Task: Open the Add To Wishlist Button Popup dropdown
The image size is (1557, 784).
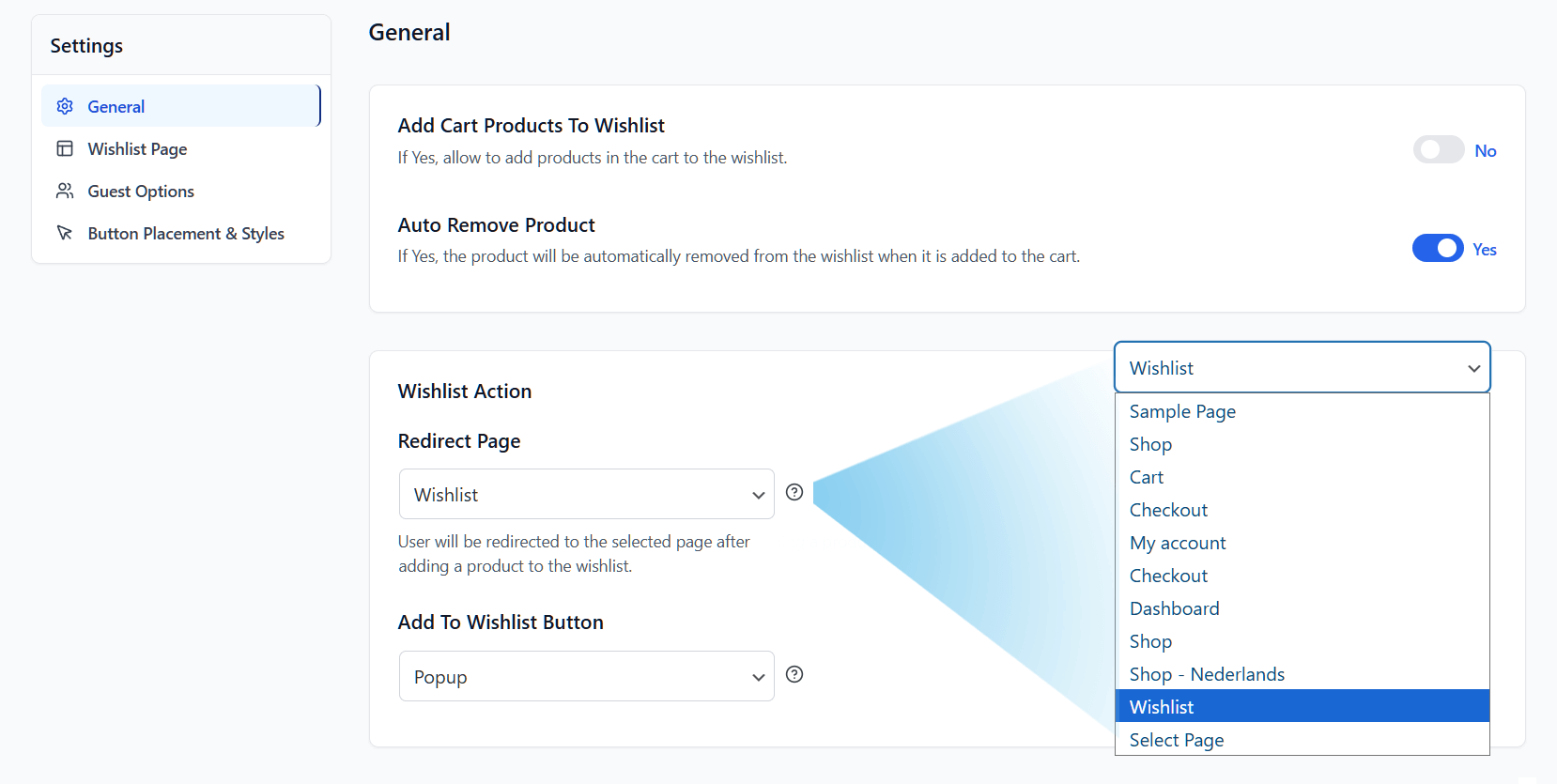Action: coord(586,676)
